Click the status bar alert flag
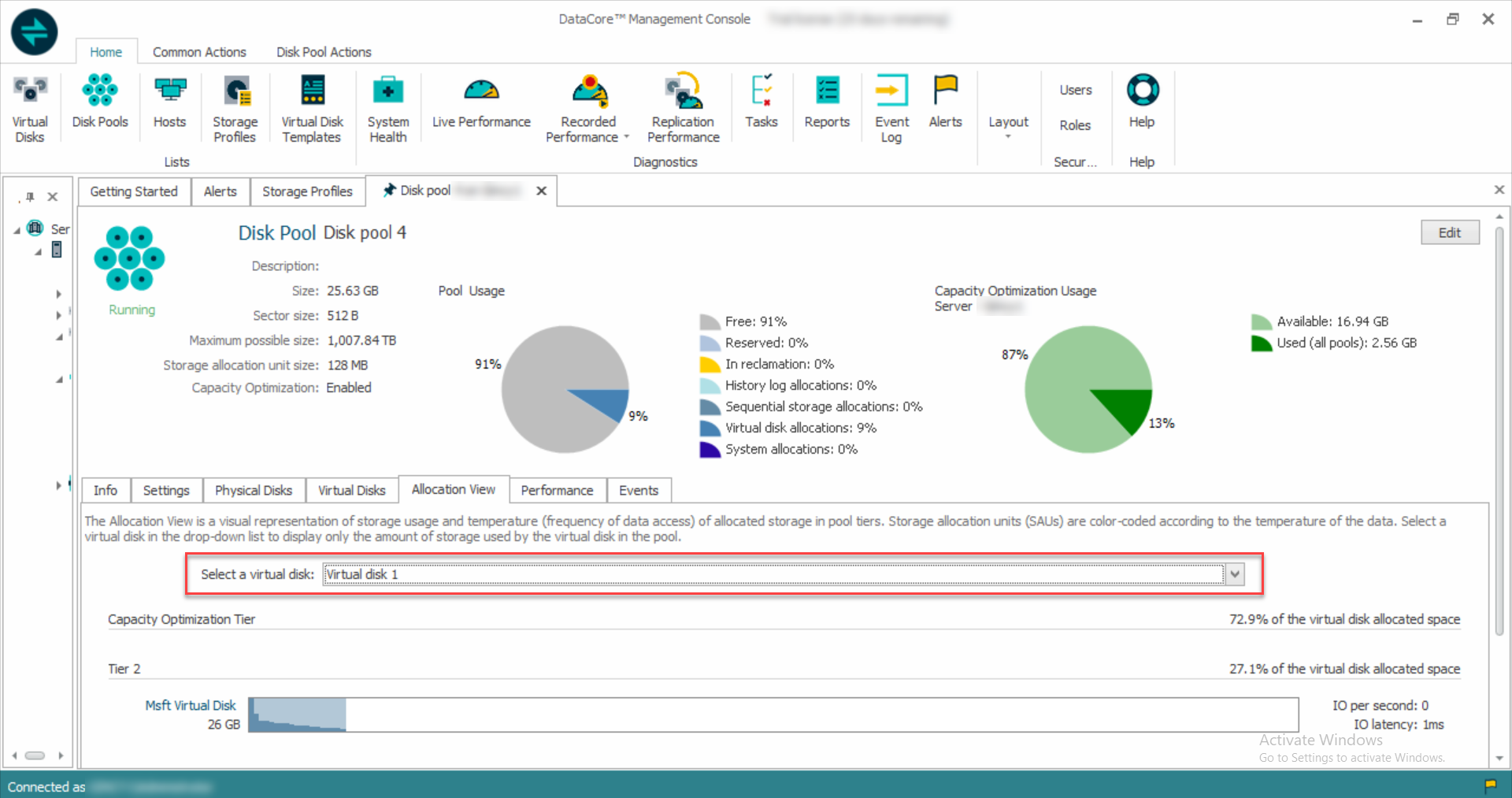 1490,785
